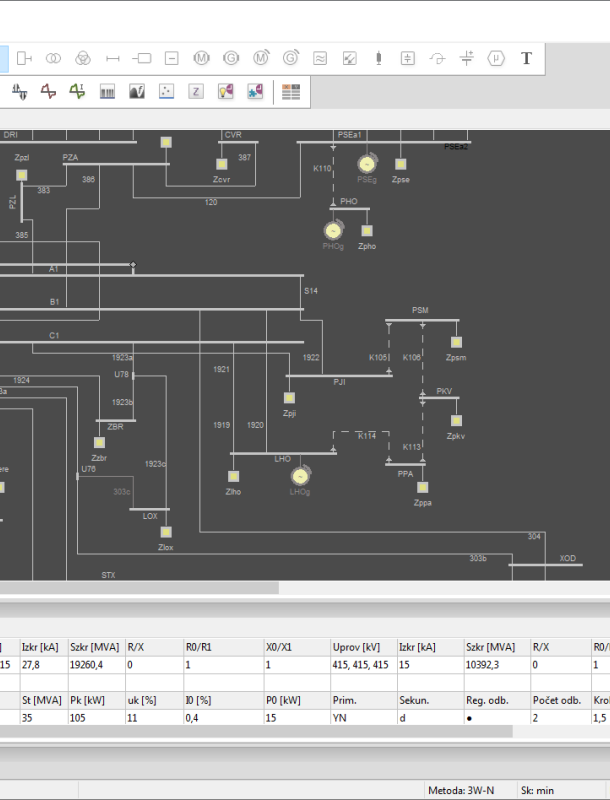Viewport: 610px width, 800px height.
Task: Click the Prim. value YN cell
Action: tap(364, 718)
